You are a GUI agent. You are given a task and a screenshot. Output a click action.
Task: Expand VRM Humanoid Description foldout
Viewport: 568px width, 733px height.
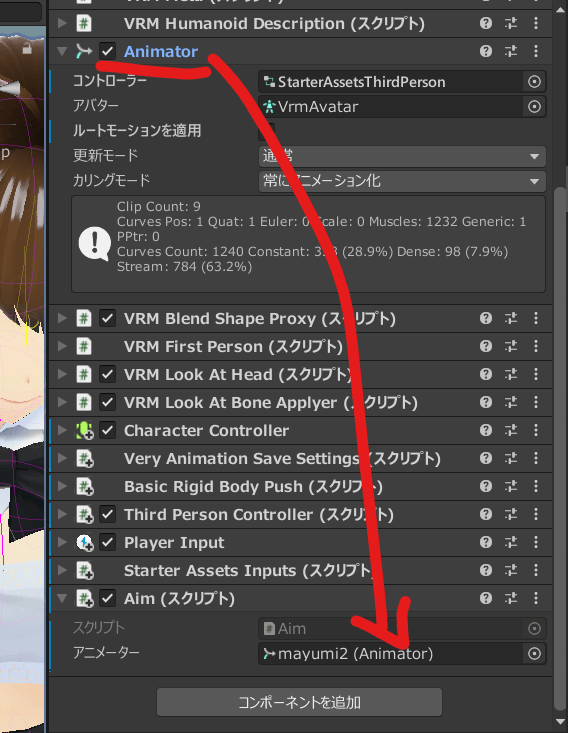pos(62,23)
